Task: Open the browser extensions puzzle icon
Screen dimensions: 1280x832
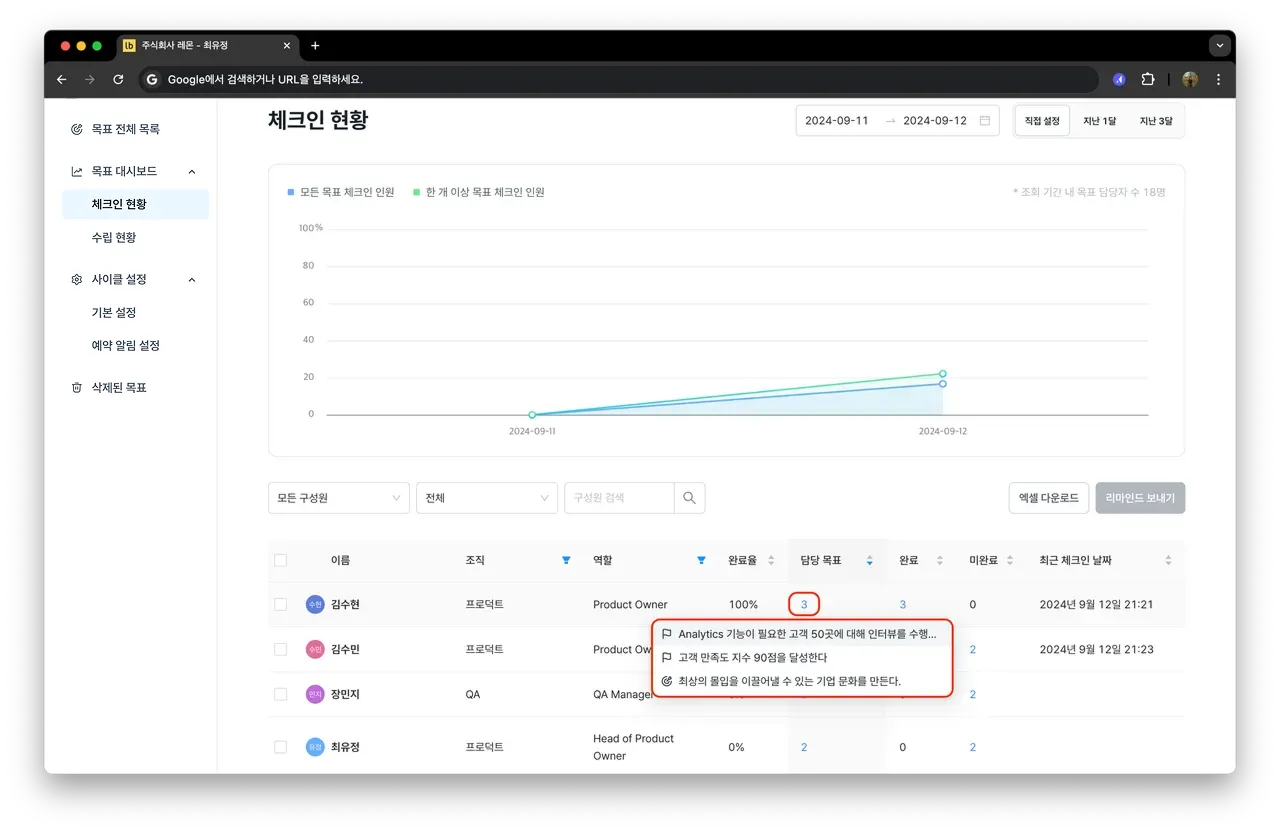Action: tap(1148, 80)
